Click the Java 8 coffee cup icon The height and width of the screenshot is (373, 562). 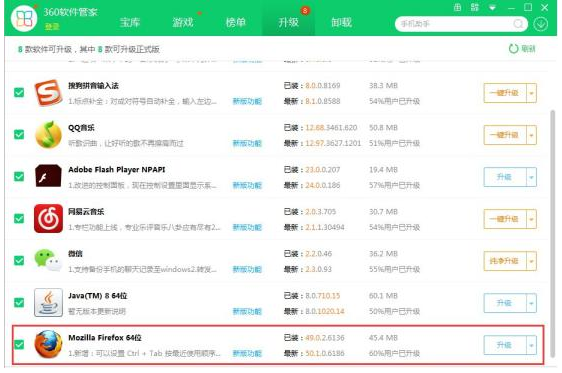point(48,302)
